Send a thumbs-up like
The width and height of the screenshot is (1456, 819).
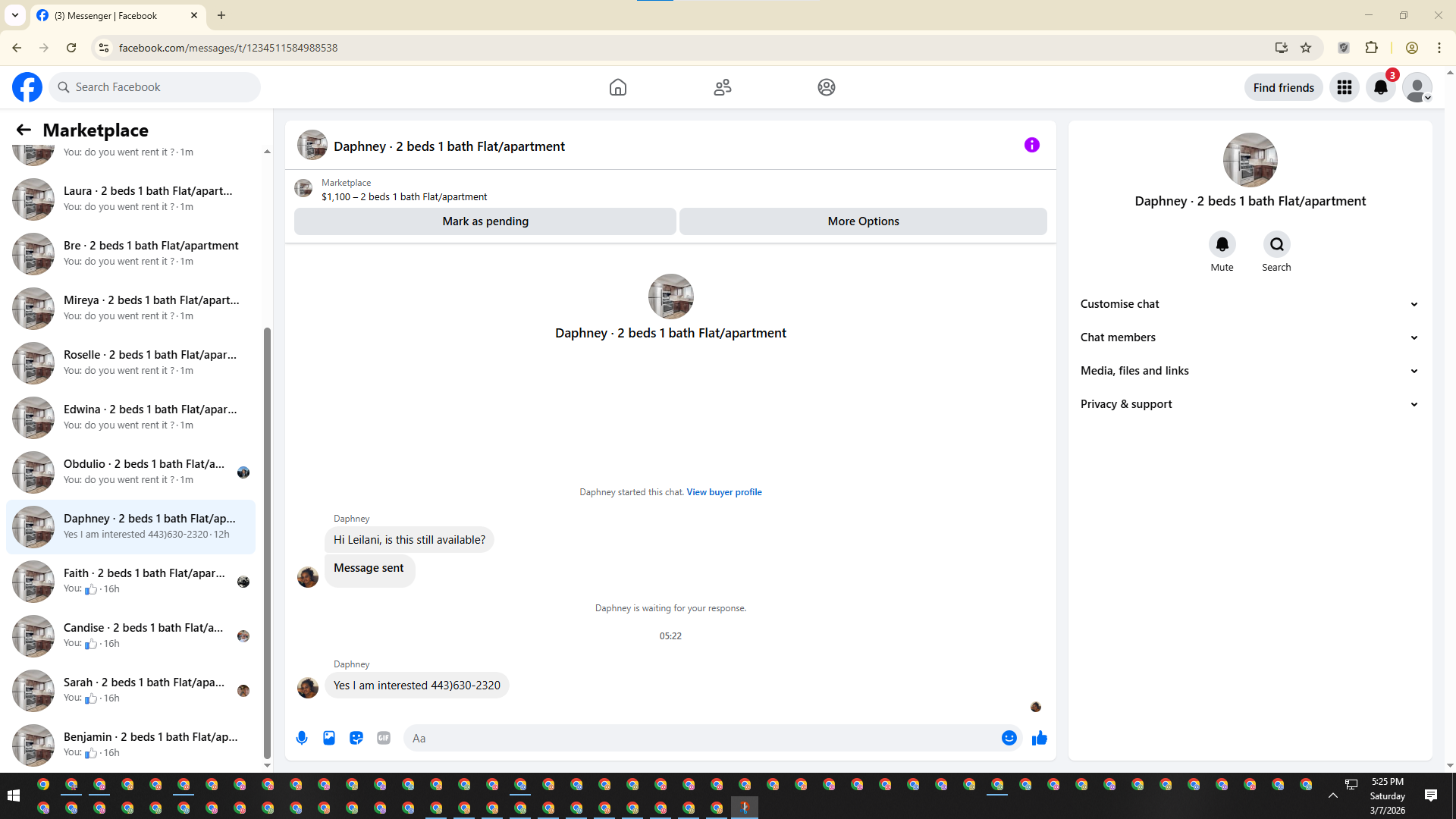point(1040,738)
